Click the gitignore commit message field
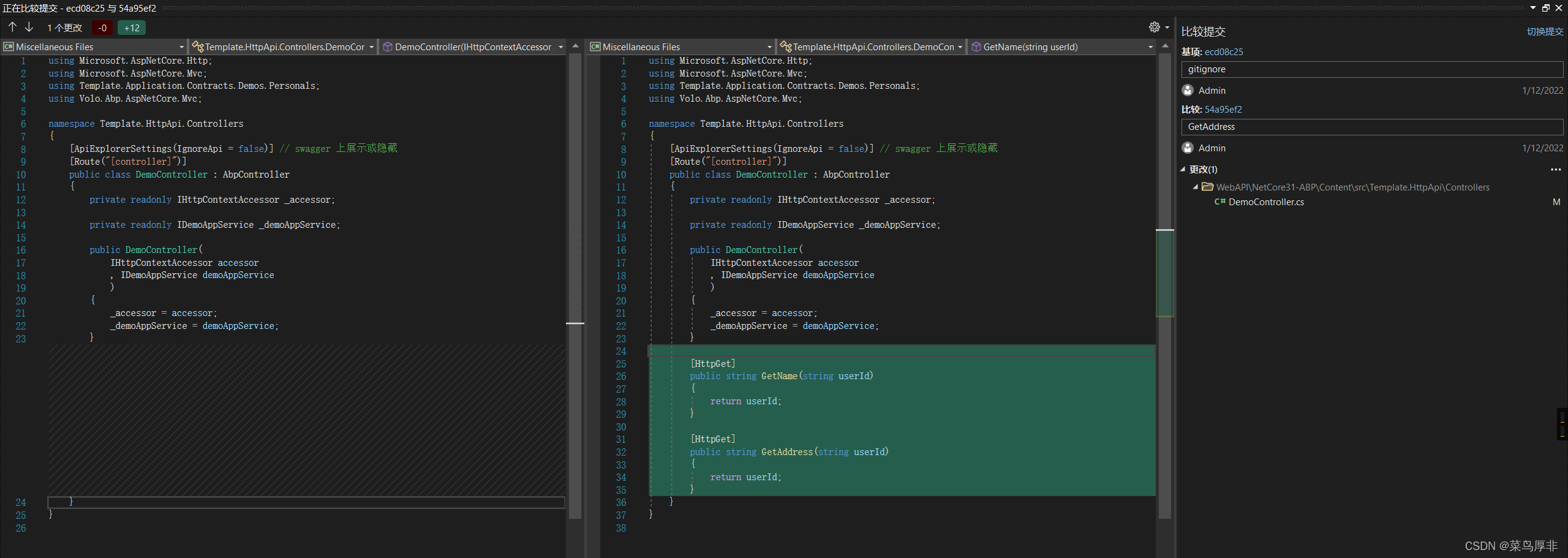 pos(1372,69)
